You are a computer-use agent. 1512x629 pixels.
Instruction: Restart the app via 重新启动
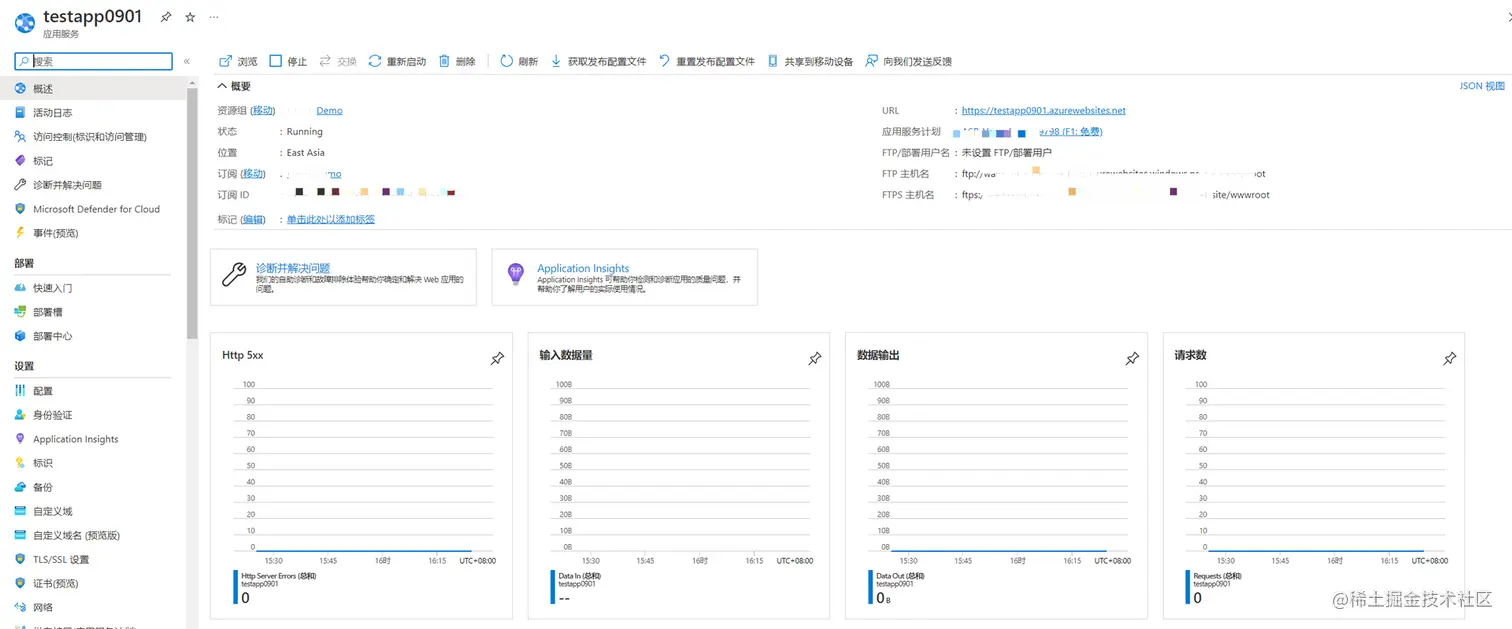397,61
